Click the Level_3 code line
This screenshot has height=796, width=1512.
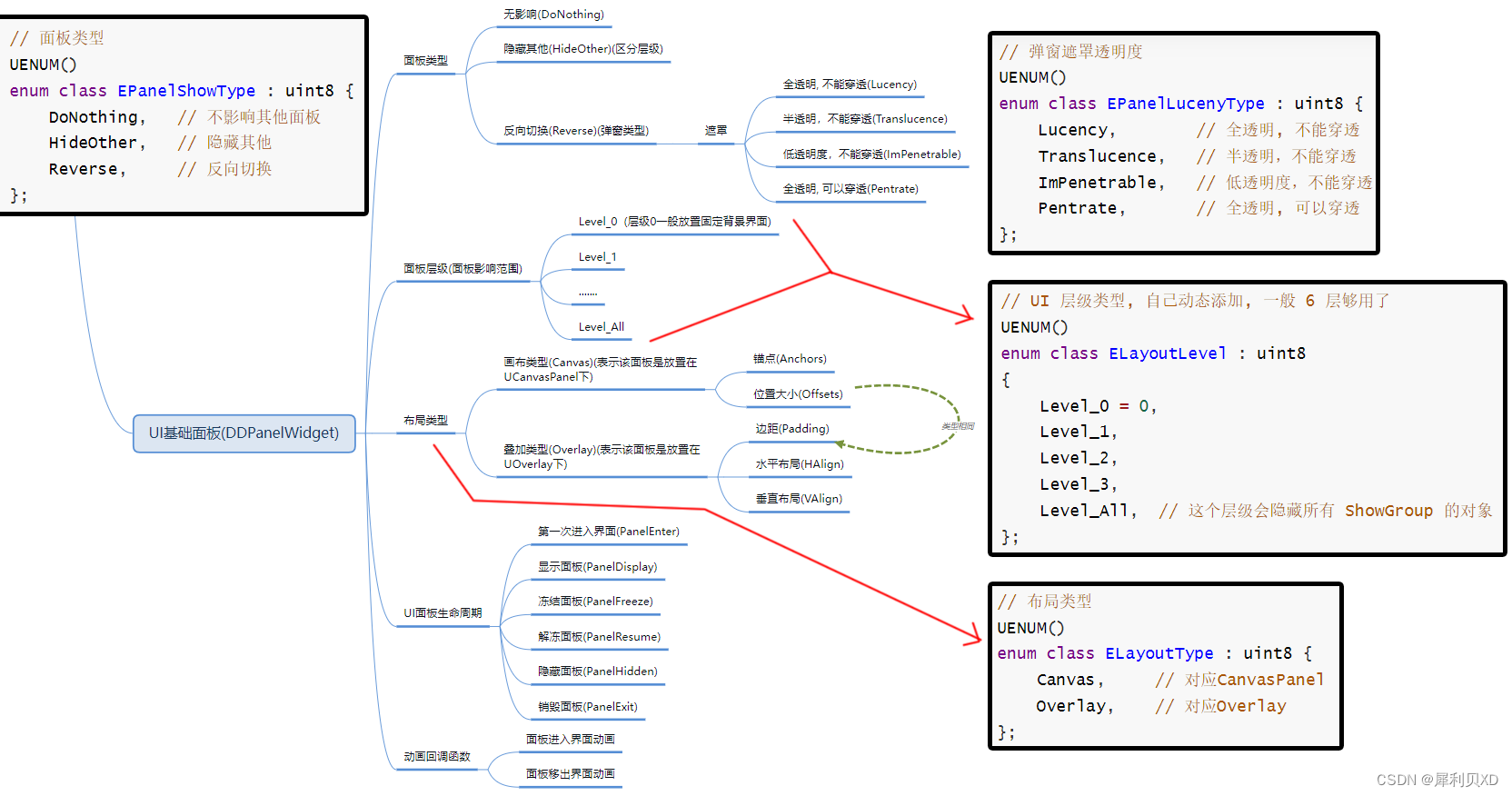[1078, 484]
